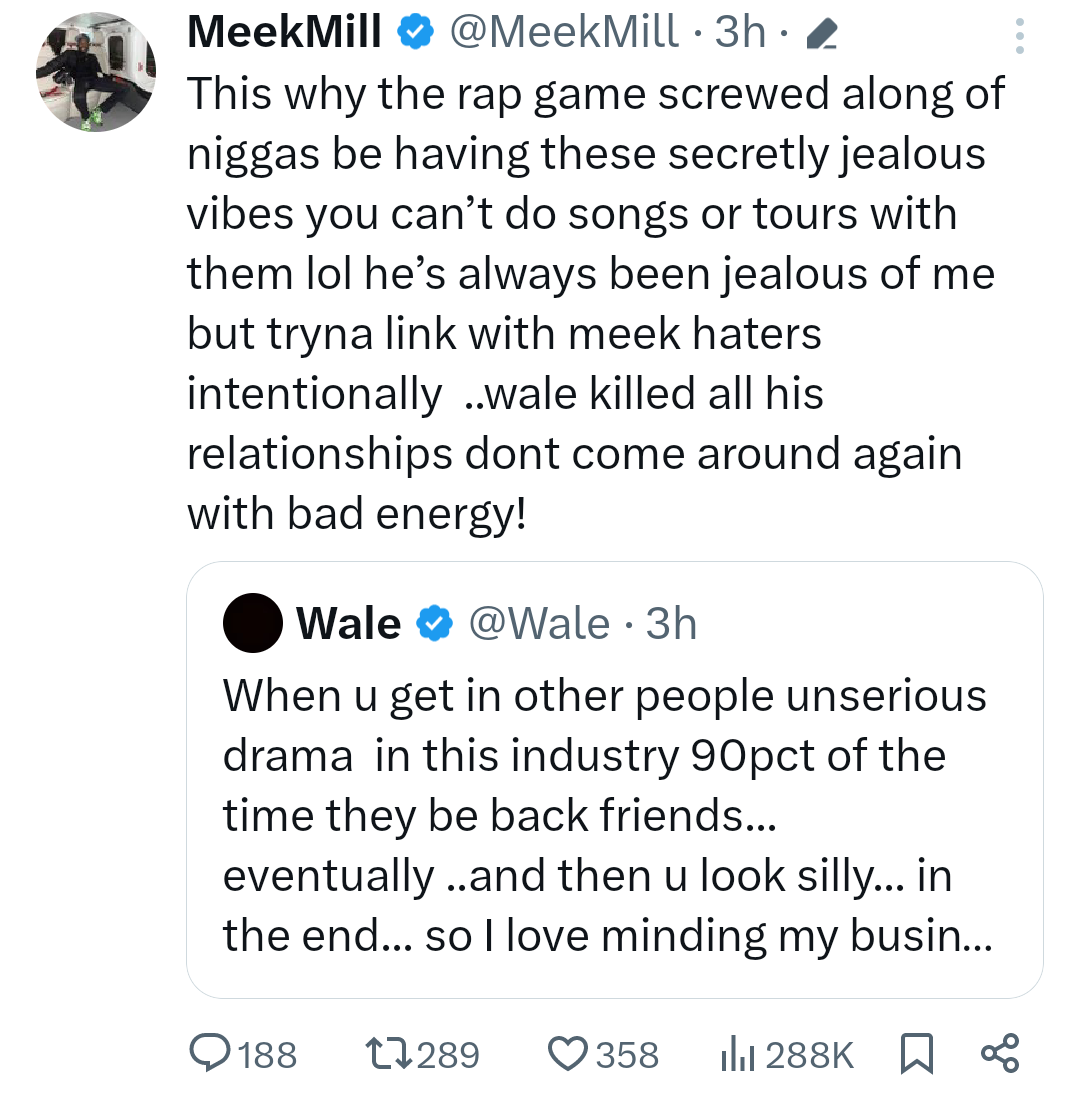The image size is (1080, 1104).
Task: Click the 3h timestamp on Wale's quoted tweet
Action: [x=671, y=624]
